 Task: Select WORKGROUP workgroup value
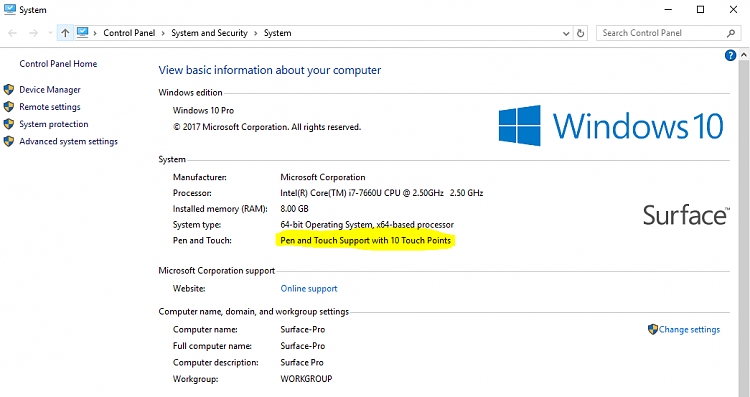(306, 378)
